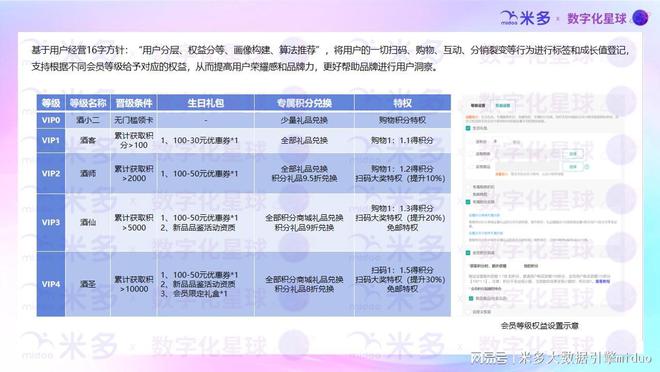Select the 生日礼包 column header

tap(205, 103)
